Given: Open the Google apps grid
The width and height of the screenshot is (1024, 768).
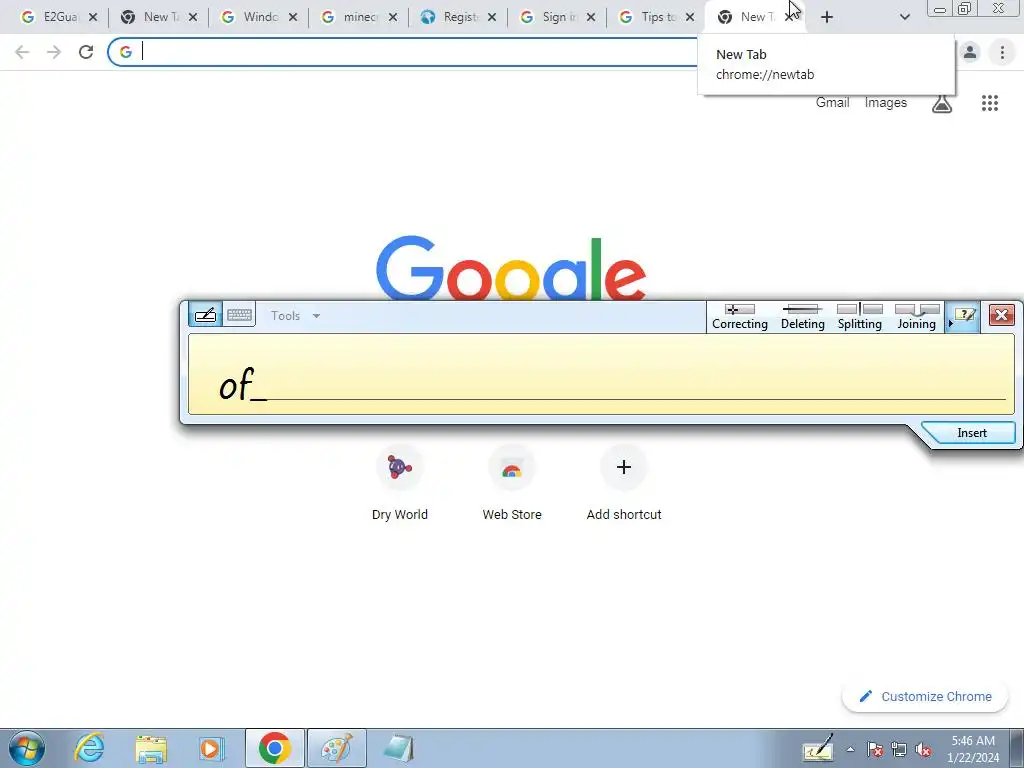Looking at the screenshot, I should (x=989, y=103).
